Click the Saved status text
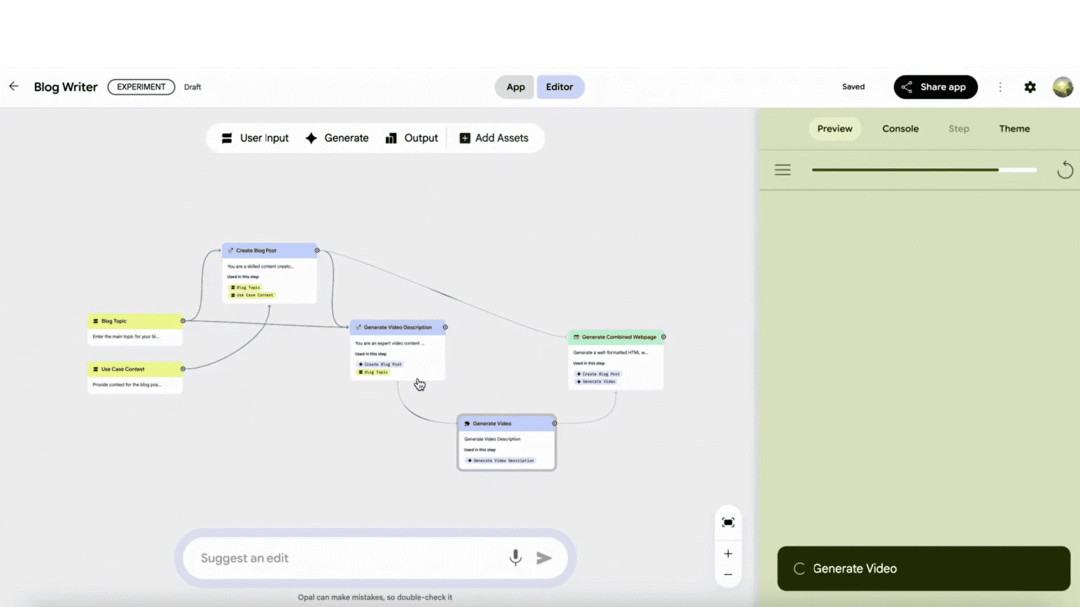 pyautogui.click(x=853, y=87)
